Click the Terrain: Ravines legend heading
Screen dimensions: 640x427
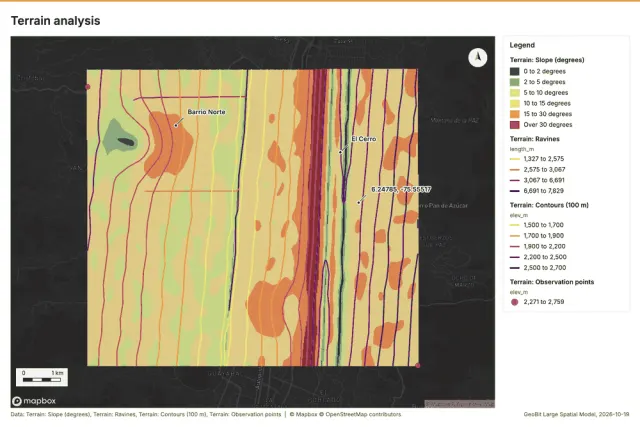click(x=535, y=139)
